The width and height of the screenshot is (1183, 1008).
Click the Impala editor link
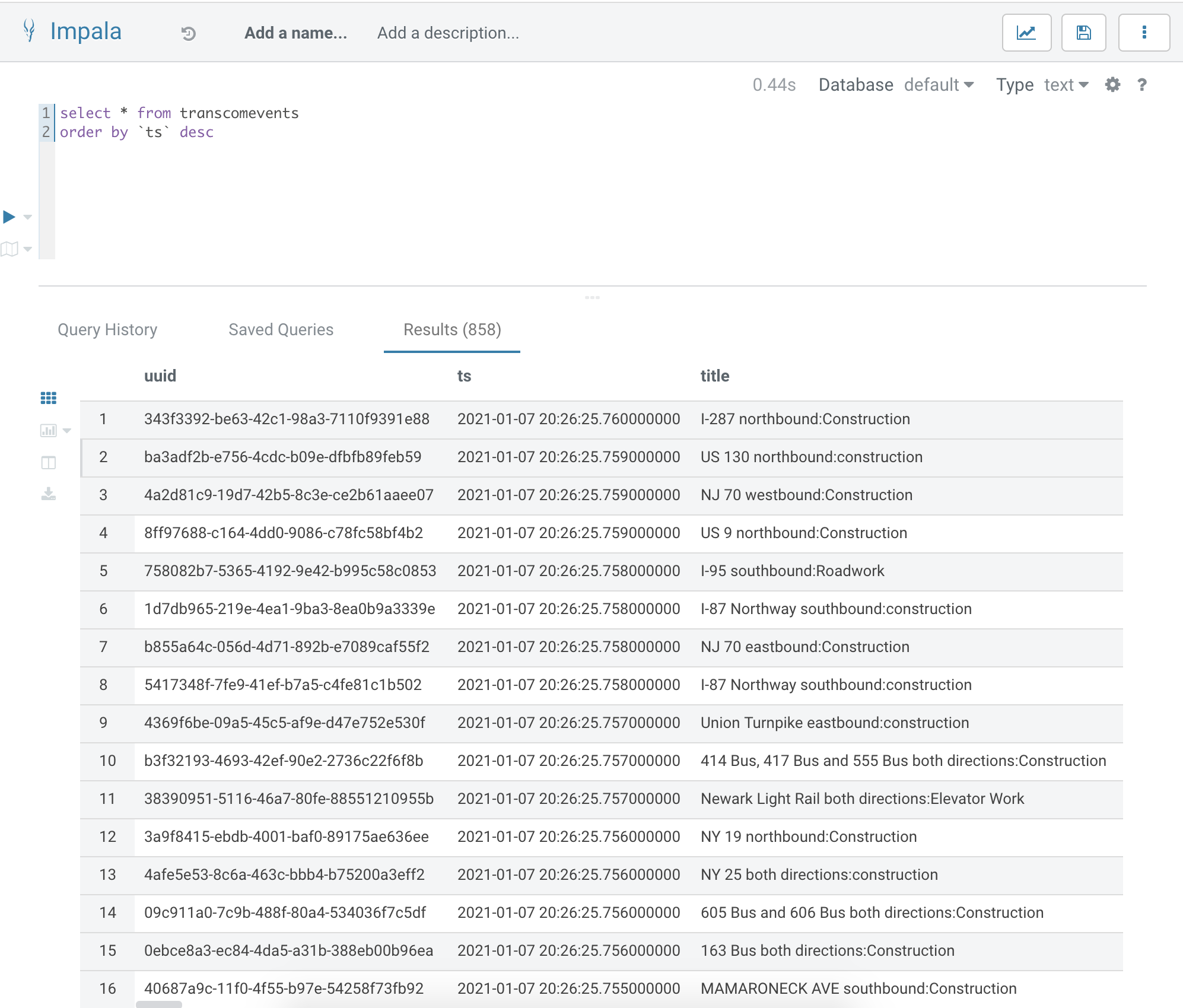(x=85, y=31)
